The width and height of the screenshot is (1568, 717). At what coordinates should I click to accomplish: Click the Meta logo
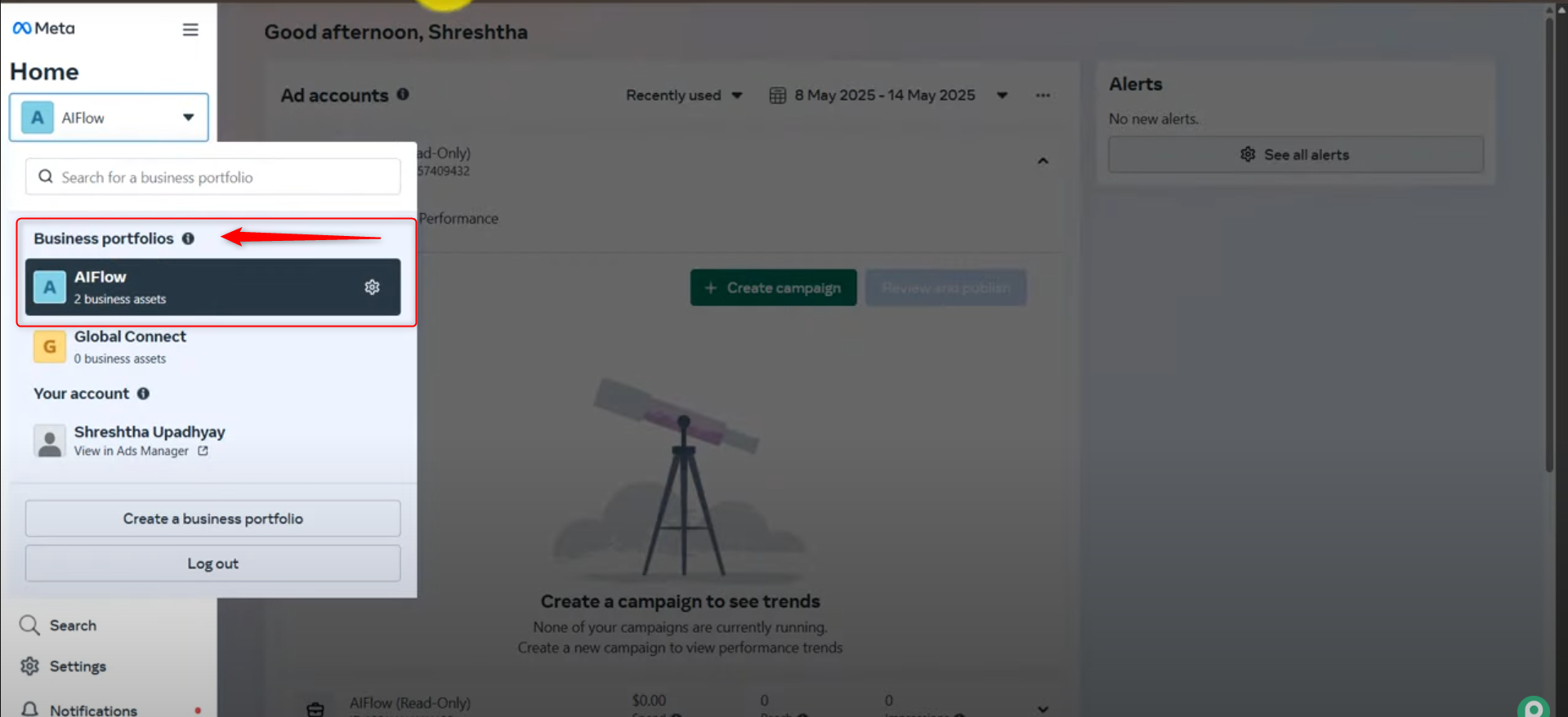[43, 29]
